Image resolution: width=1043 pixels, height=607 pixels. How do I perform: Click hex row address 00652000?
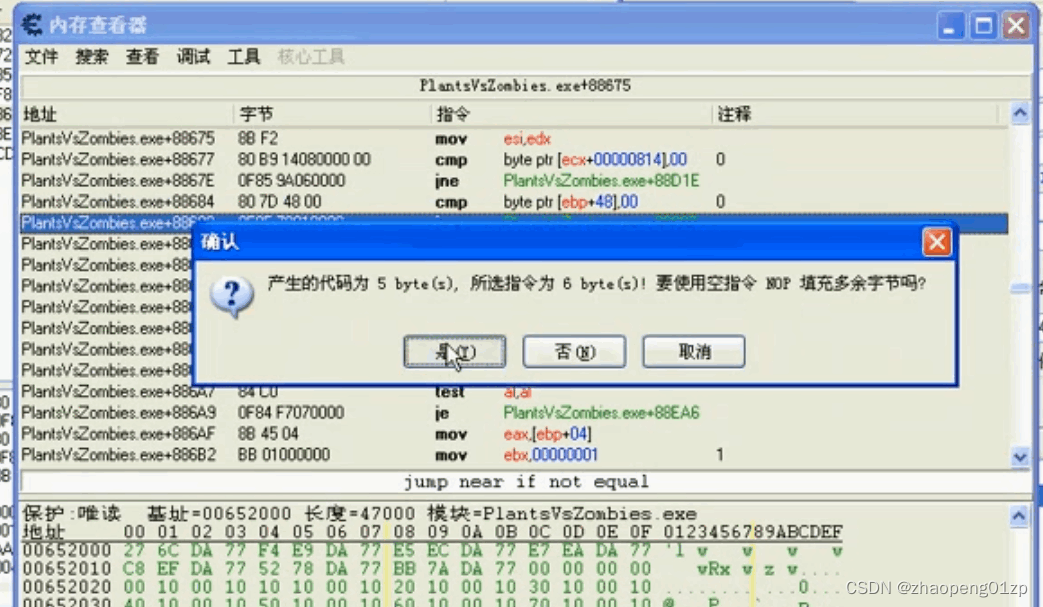(67, 550)
